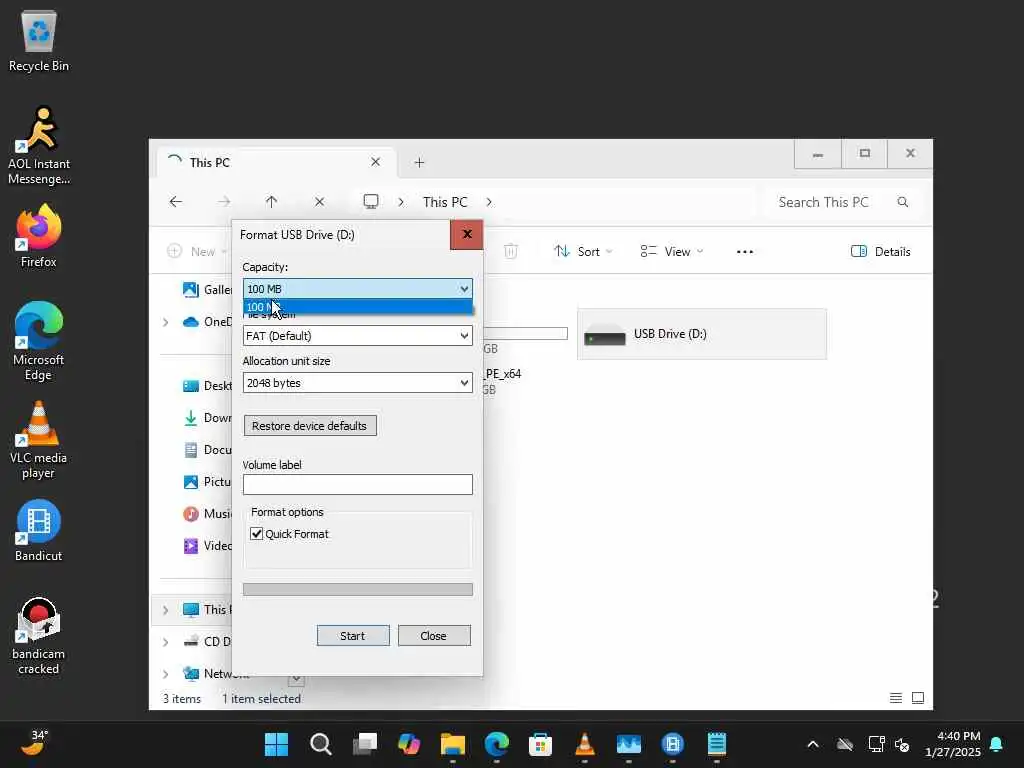Switch to details list view icon in status bar

coord(896,698)
